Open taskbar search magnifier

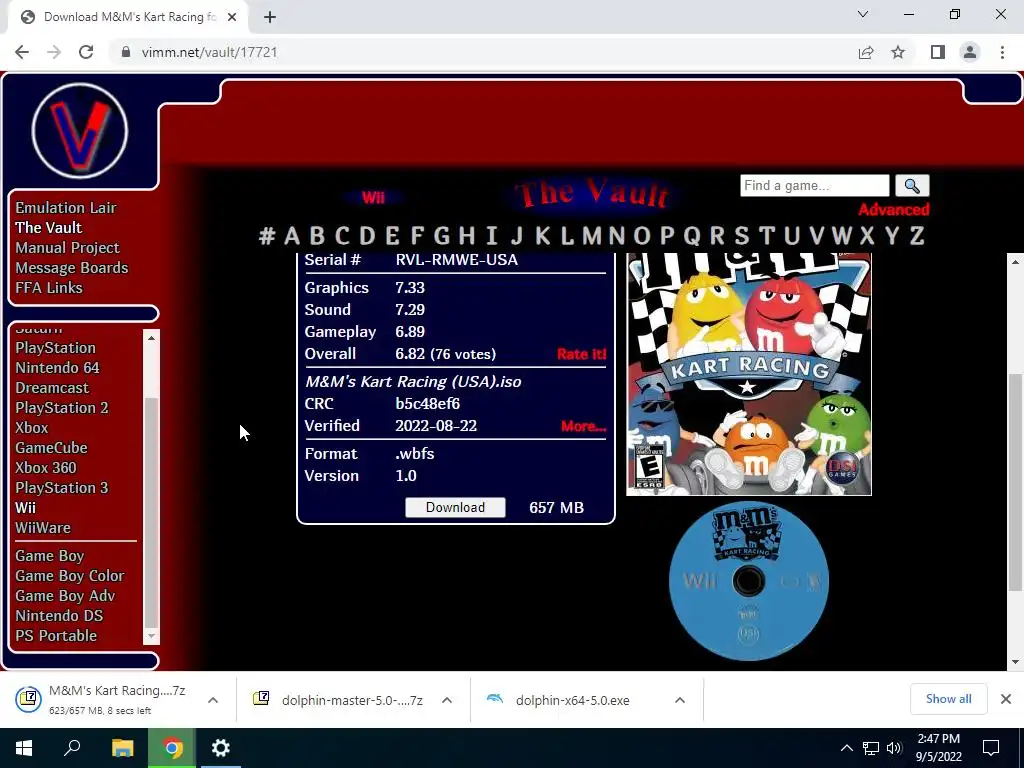click(x=72, y=748)
